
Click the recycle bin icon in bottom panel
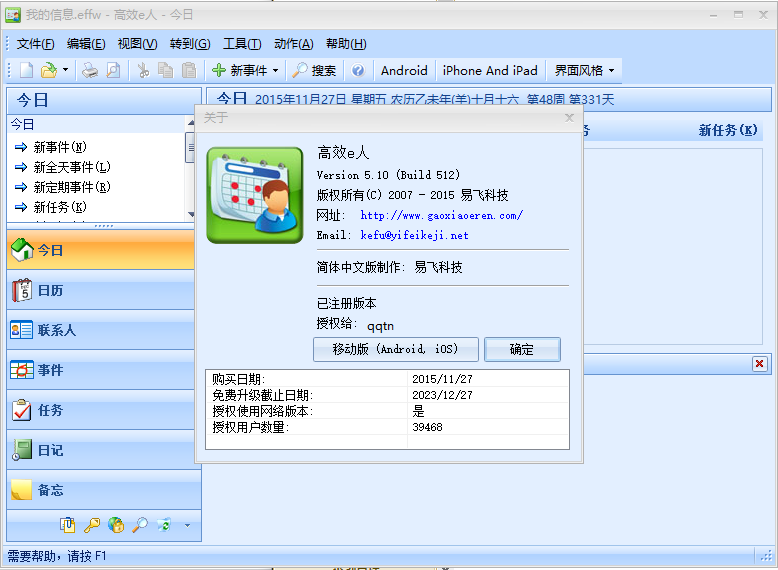(x=164, y=524)
